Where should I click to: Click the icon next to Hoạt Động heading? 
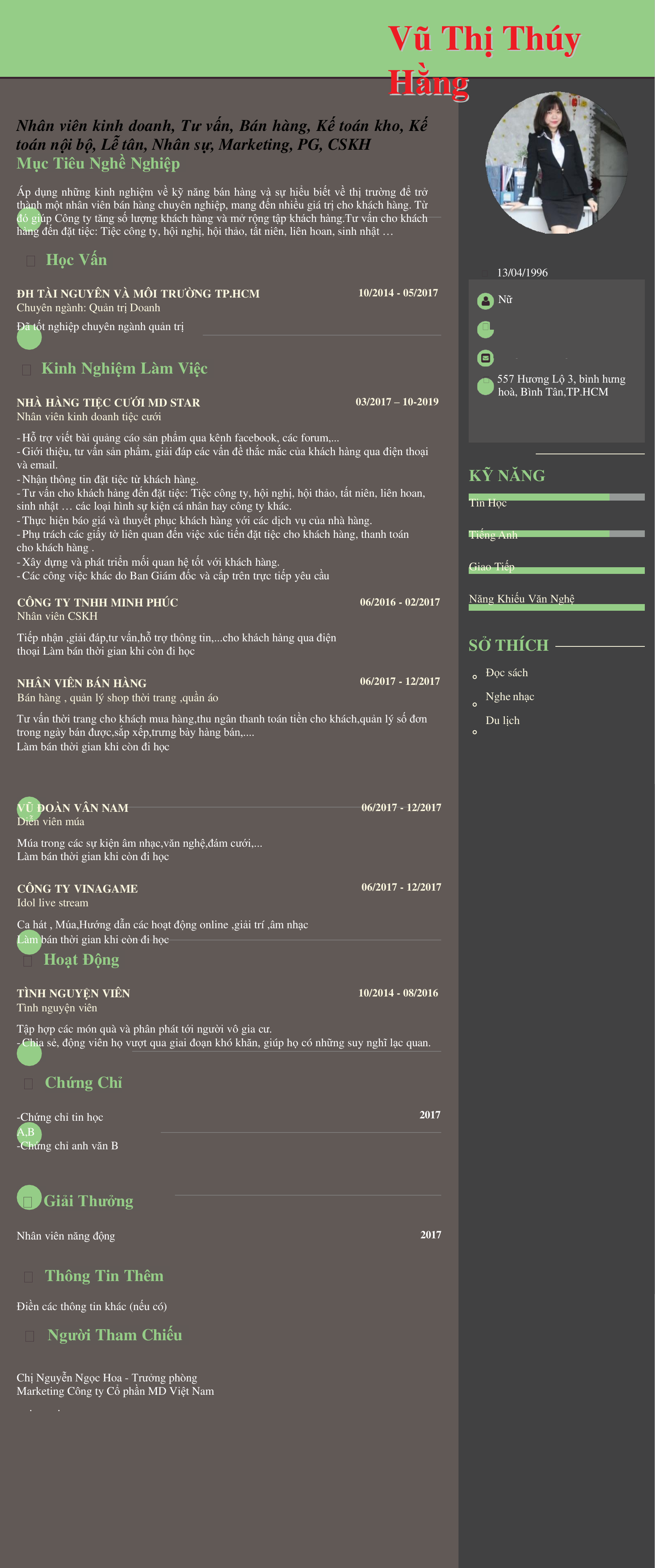click(27, 960)
